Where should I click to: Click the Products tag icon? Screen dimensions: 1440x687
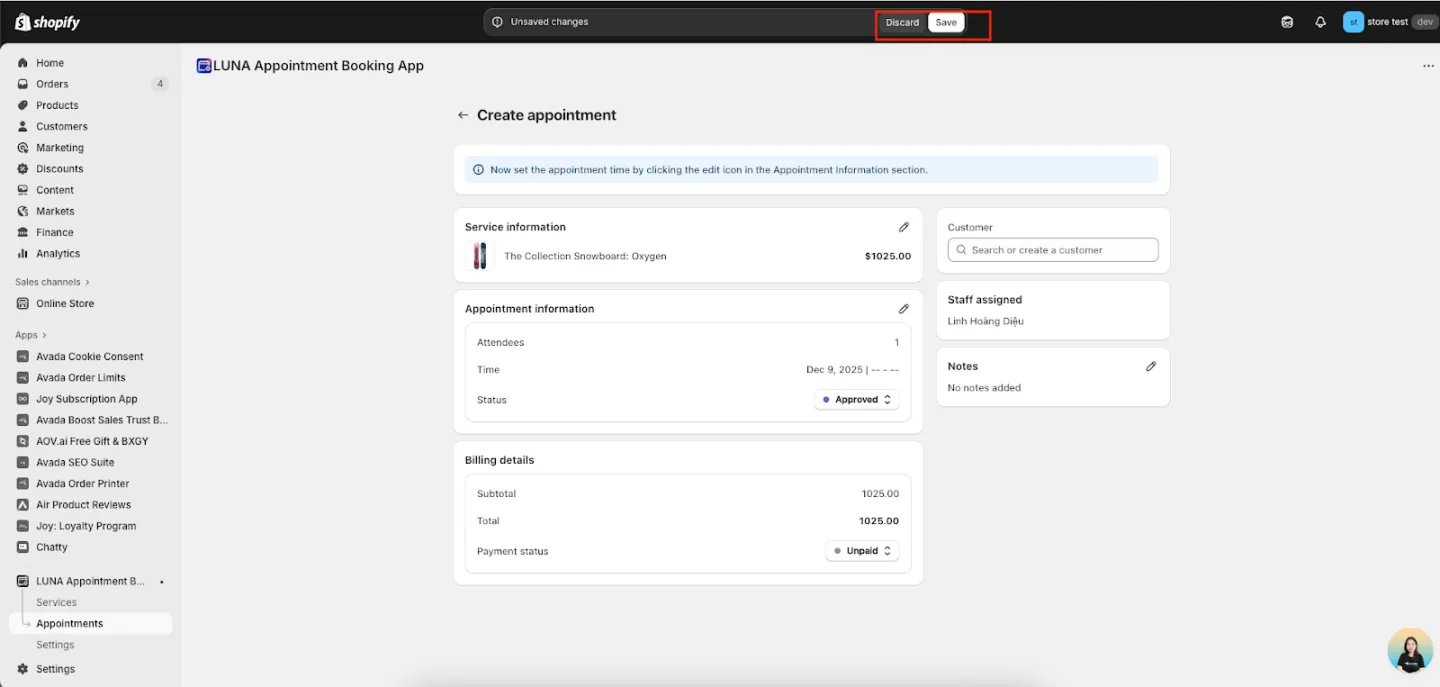23,105
